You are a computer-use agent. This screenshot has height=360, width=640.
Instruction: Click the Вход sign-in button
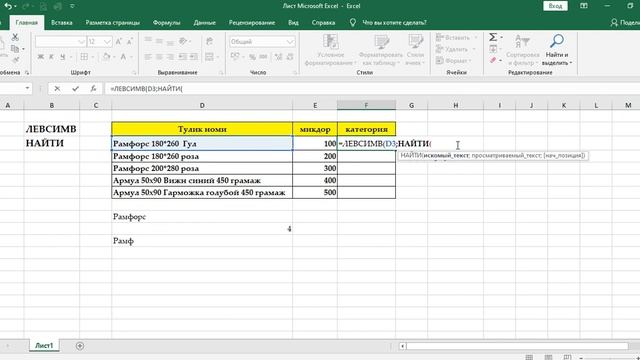[555, 6]
